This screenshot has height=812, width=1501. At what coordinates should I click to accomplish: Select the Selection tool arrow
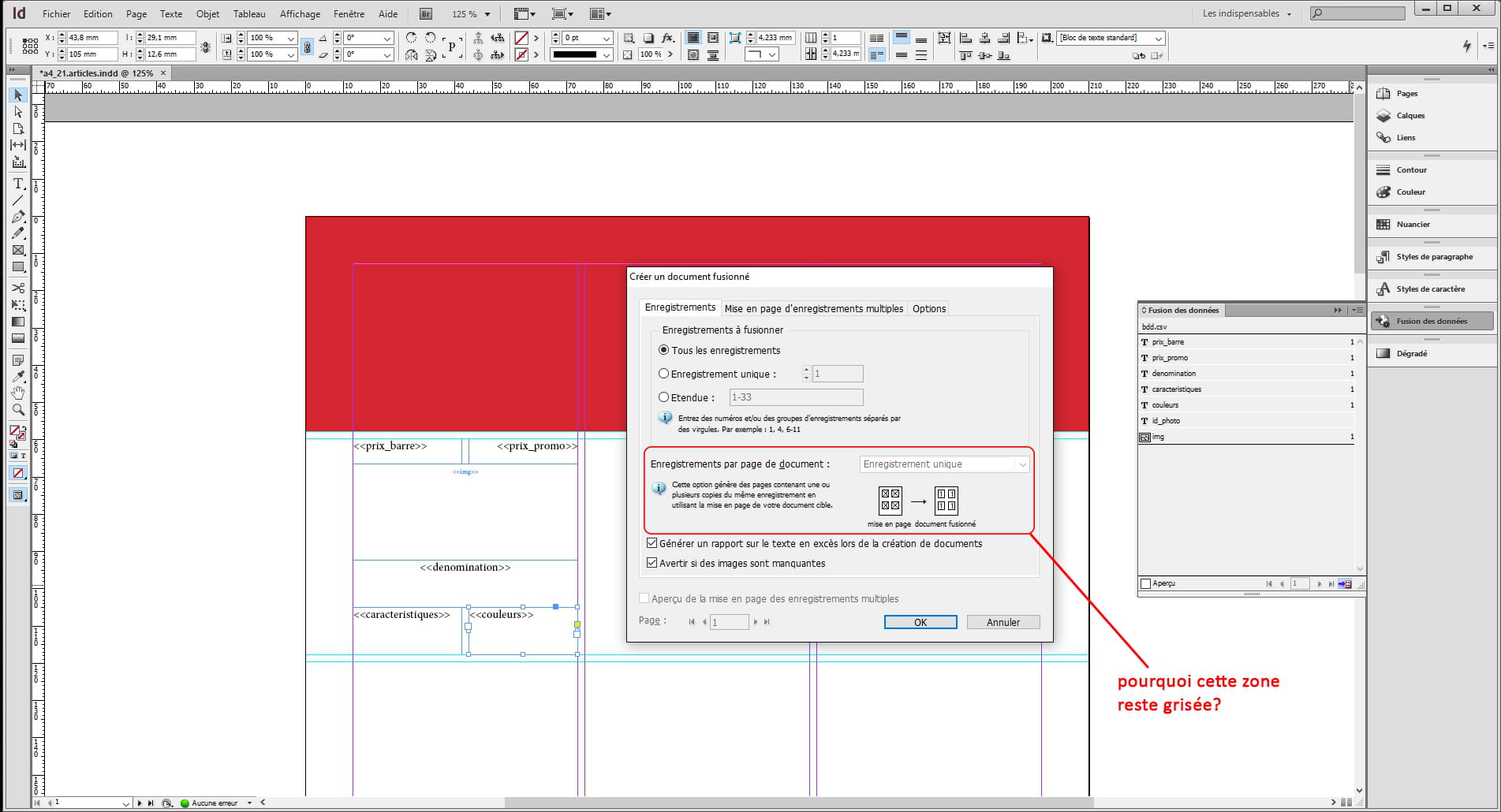pos(18,95)
